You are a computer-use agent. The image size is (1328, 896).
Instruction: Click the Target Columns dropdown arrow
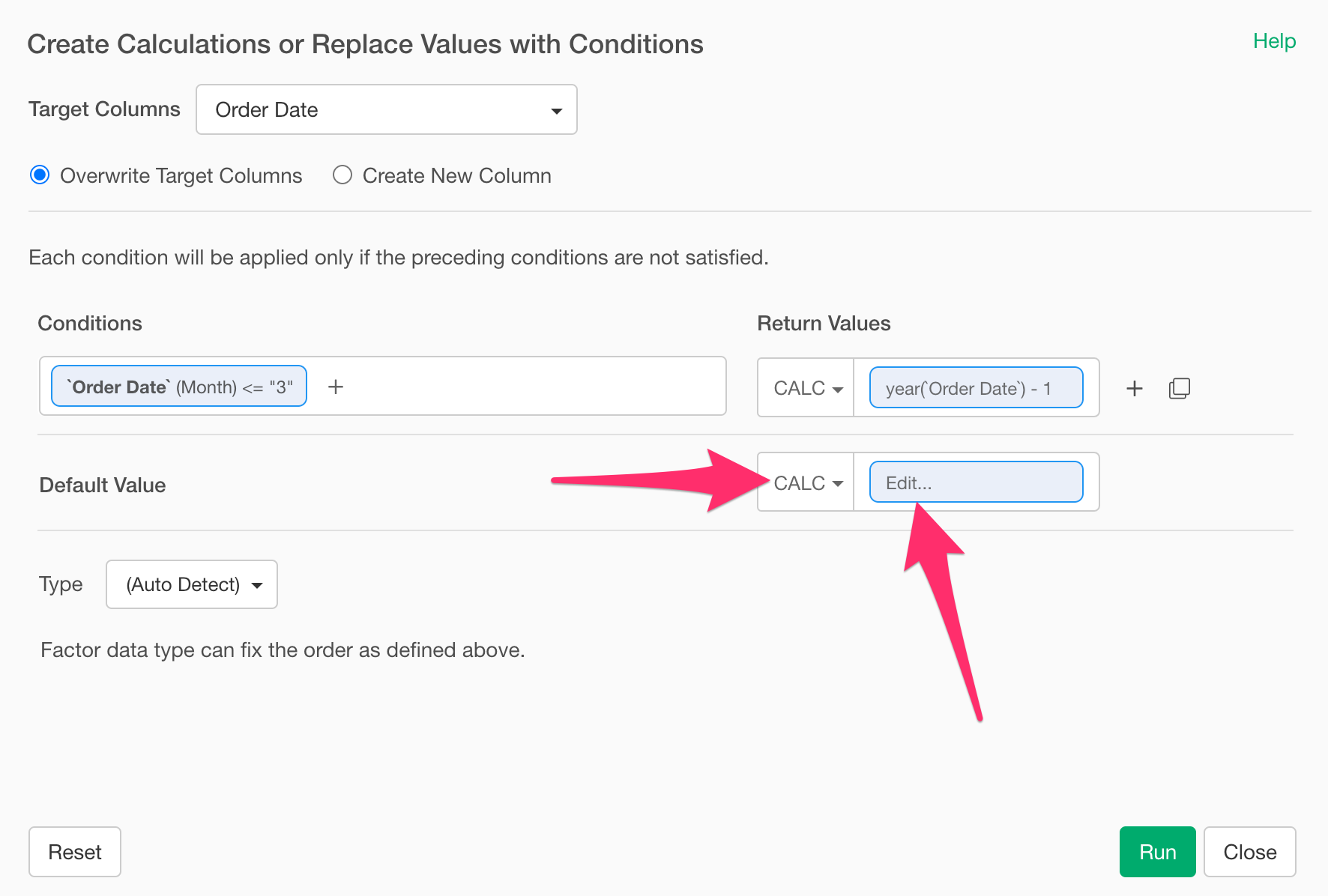(556, 111)
